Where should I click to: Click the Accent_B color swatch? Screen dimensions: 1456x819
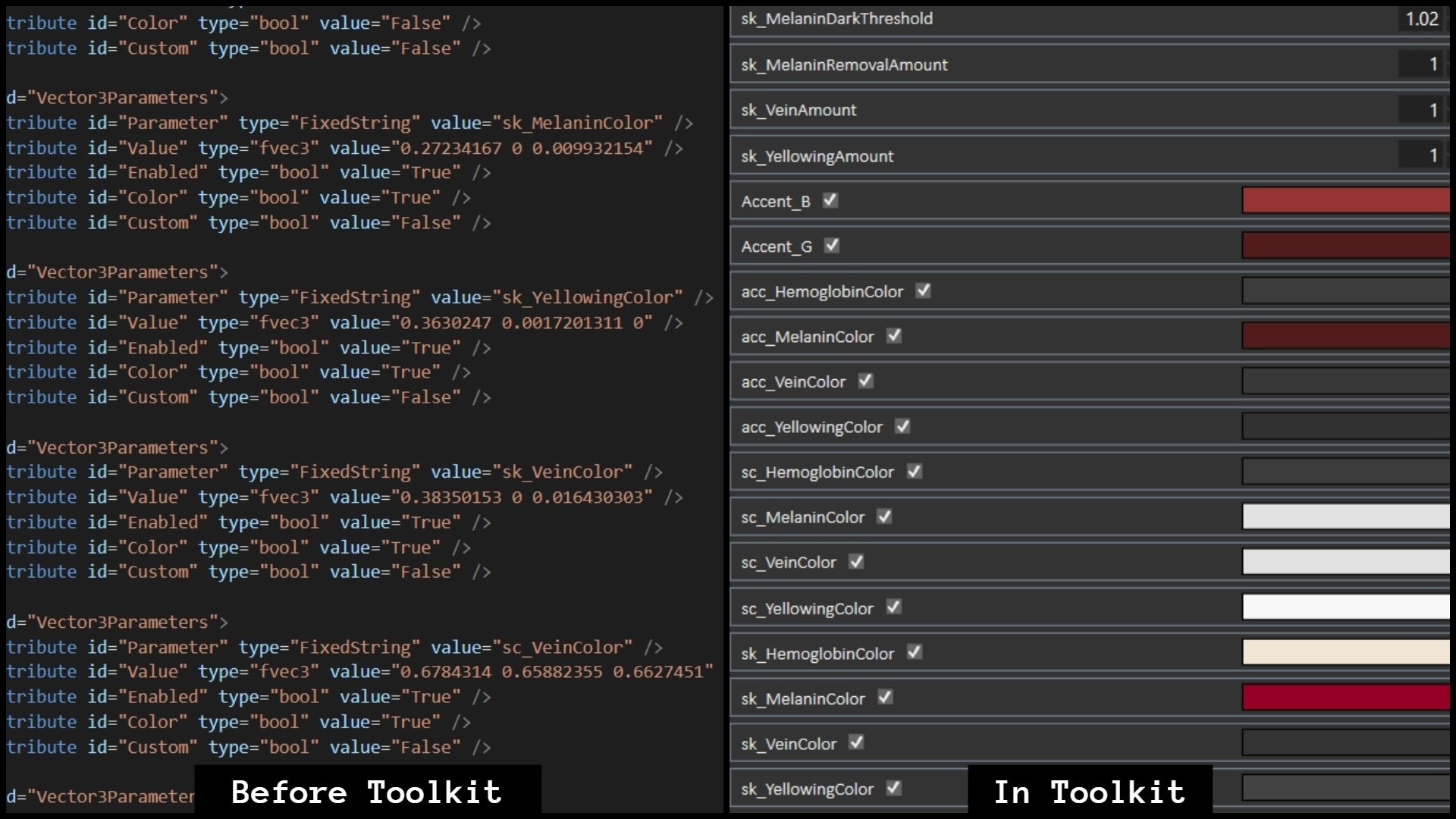(x=1349, y=200)
